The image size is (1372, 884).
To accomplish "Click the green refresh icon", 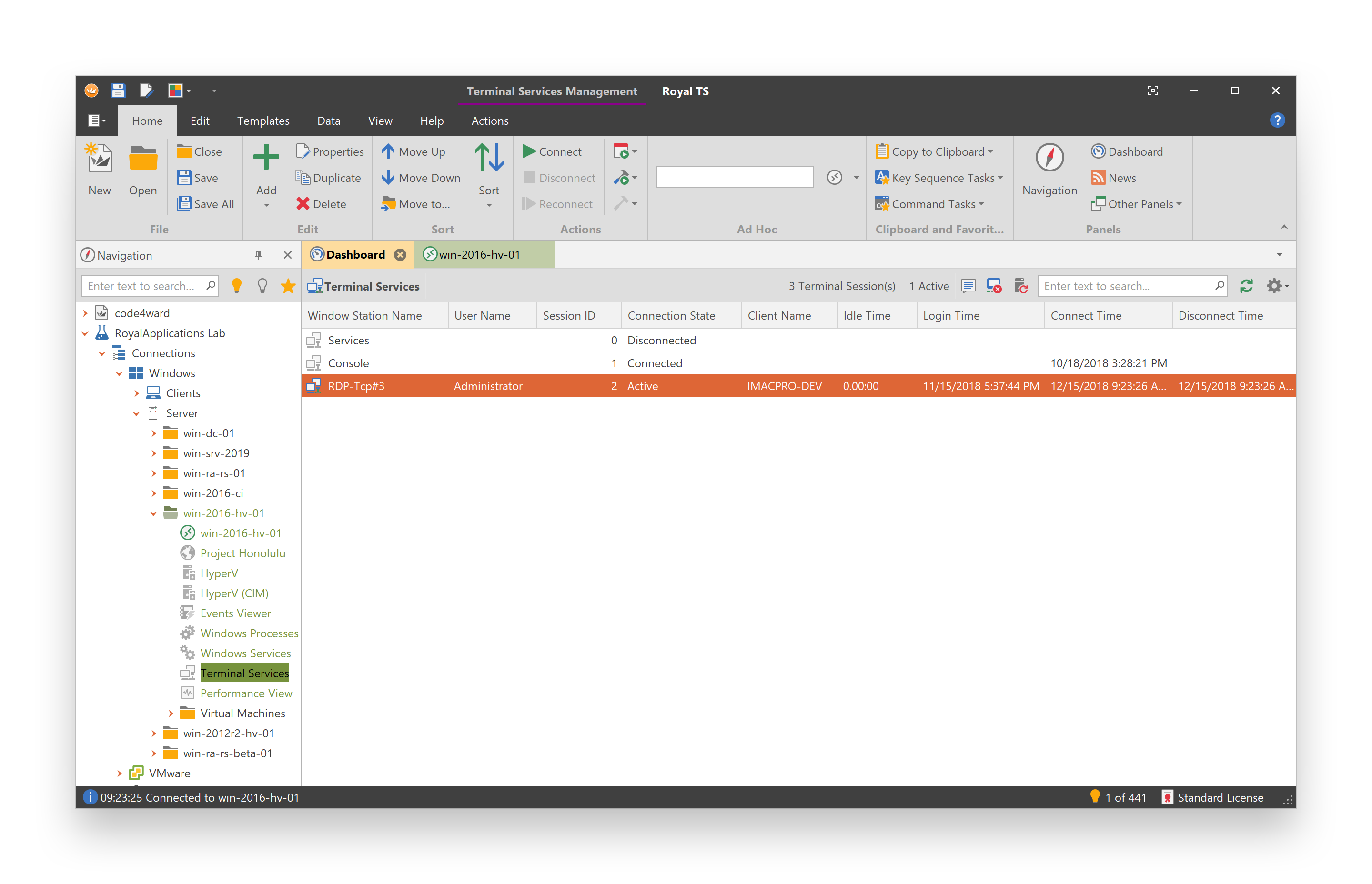I will coord(1246,286).
